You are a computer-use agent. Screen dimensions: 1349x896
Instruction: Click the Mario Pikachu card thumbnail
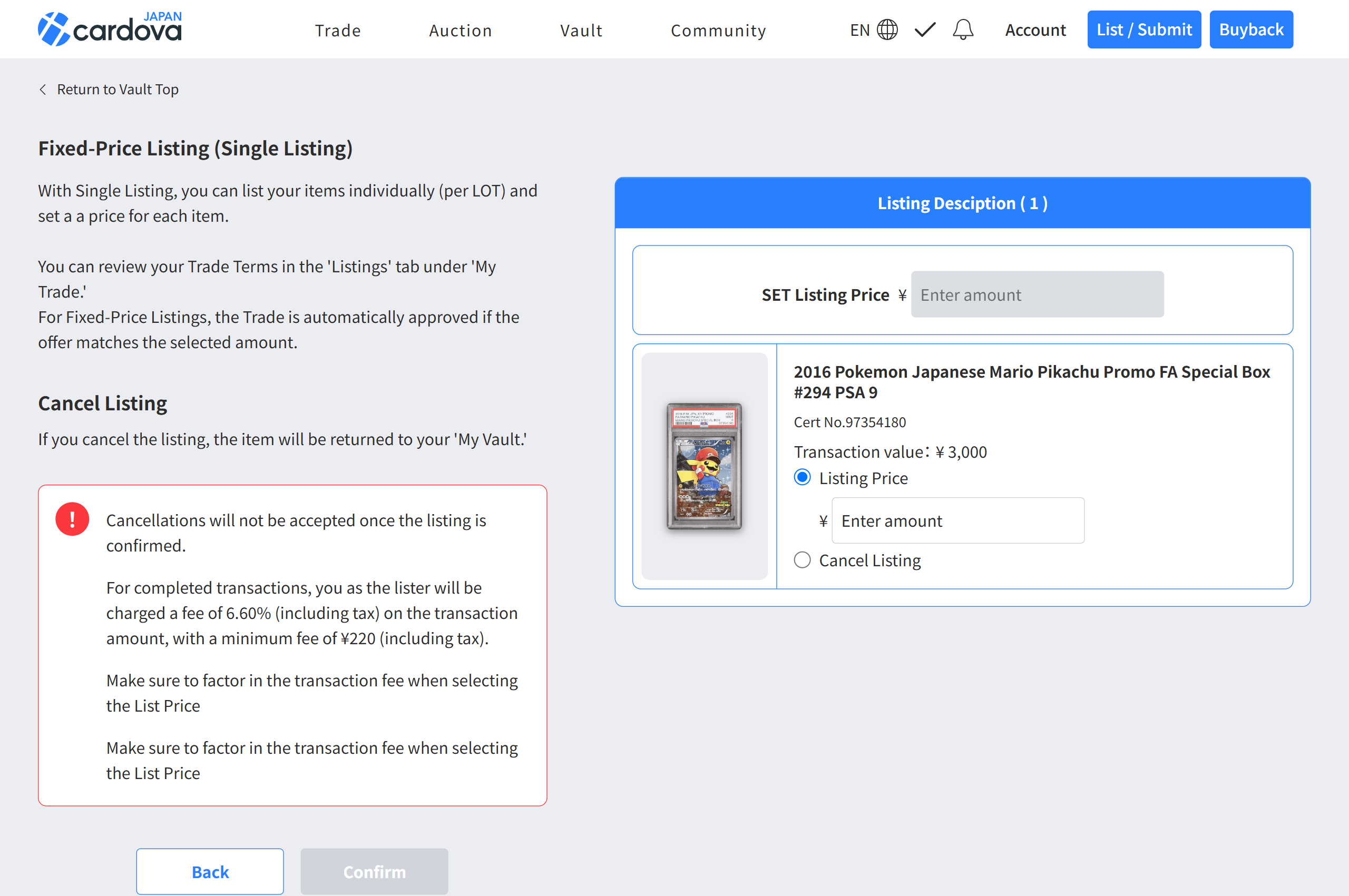pos(703,466)
